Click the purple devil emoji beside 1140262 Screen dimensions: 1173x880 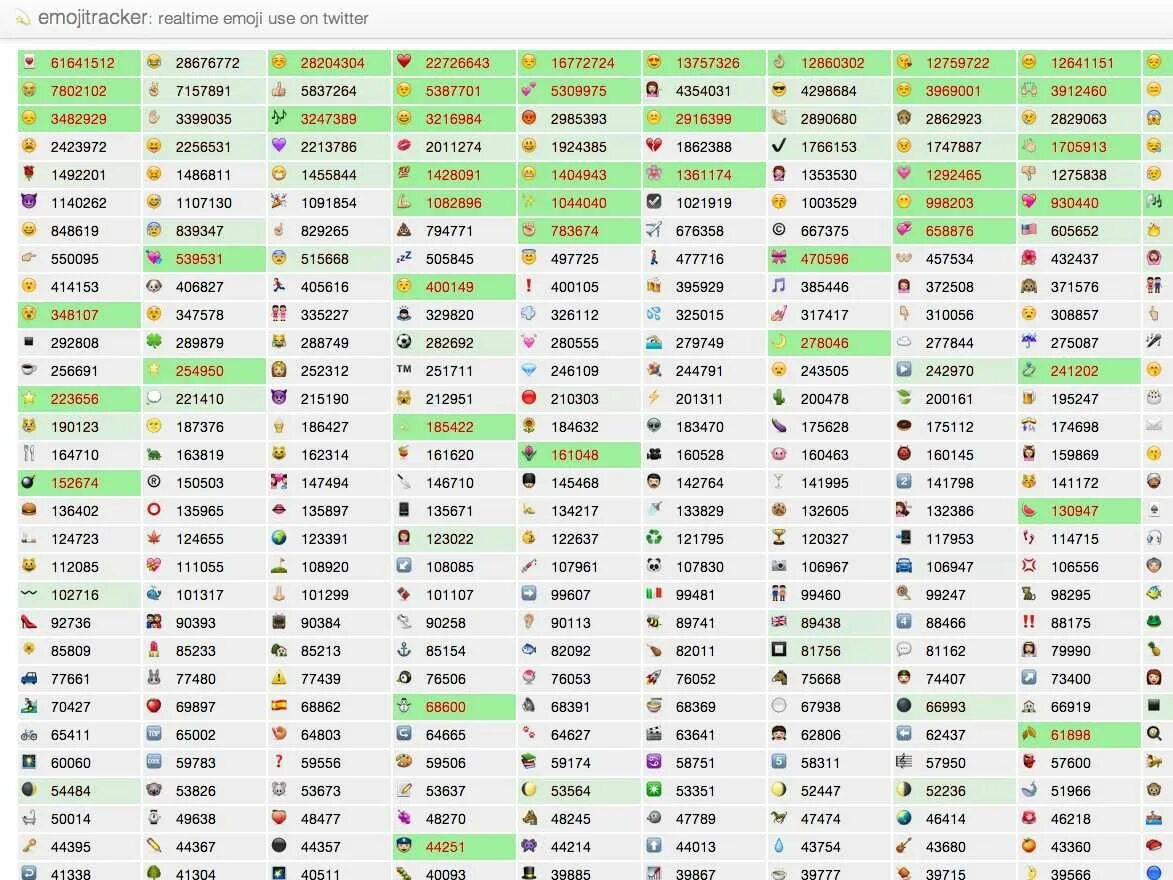coord(29,202)
